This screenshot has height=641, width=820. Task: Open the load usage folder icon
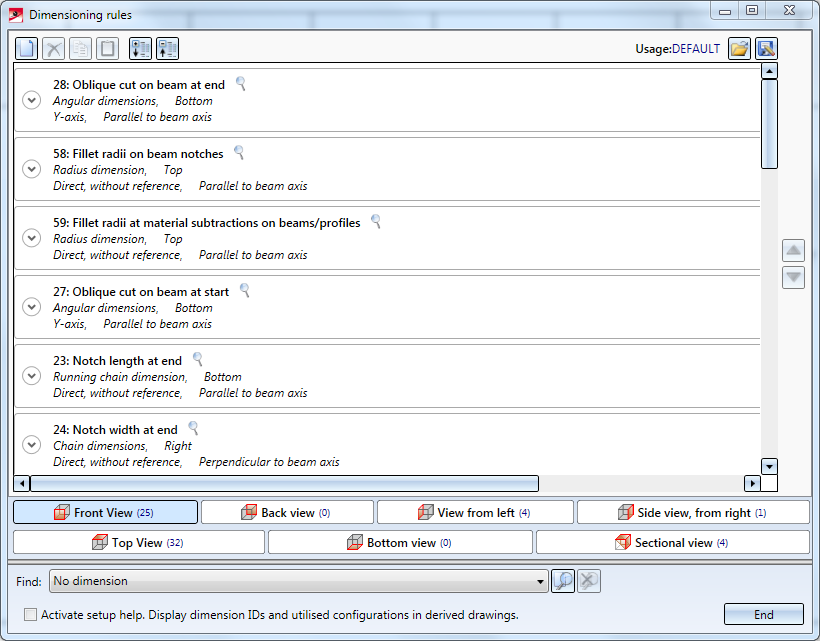[739, 49]
